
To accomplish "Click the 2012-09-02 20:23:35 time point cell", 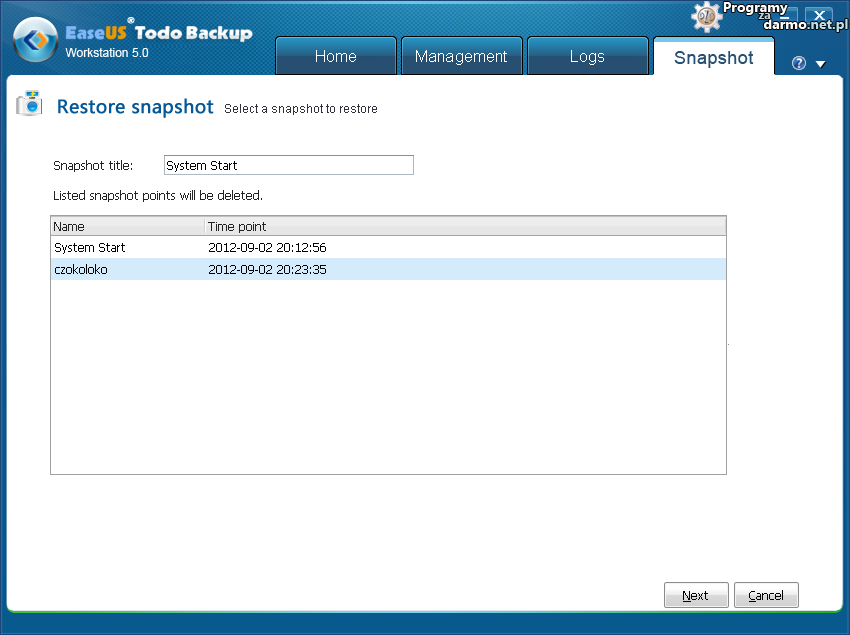I will coord(267,269).
